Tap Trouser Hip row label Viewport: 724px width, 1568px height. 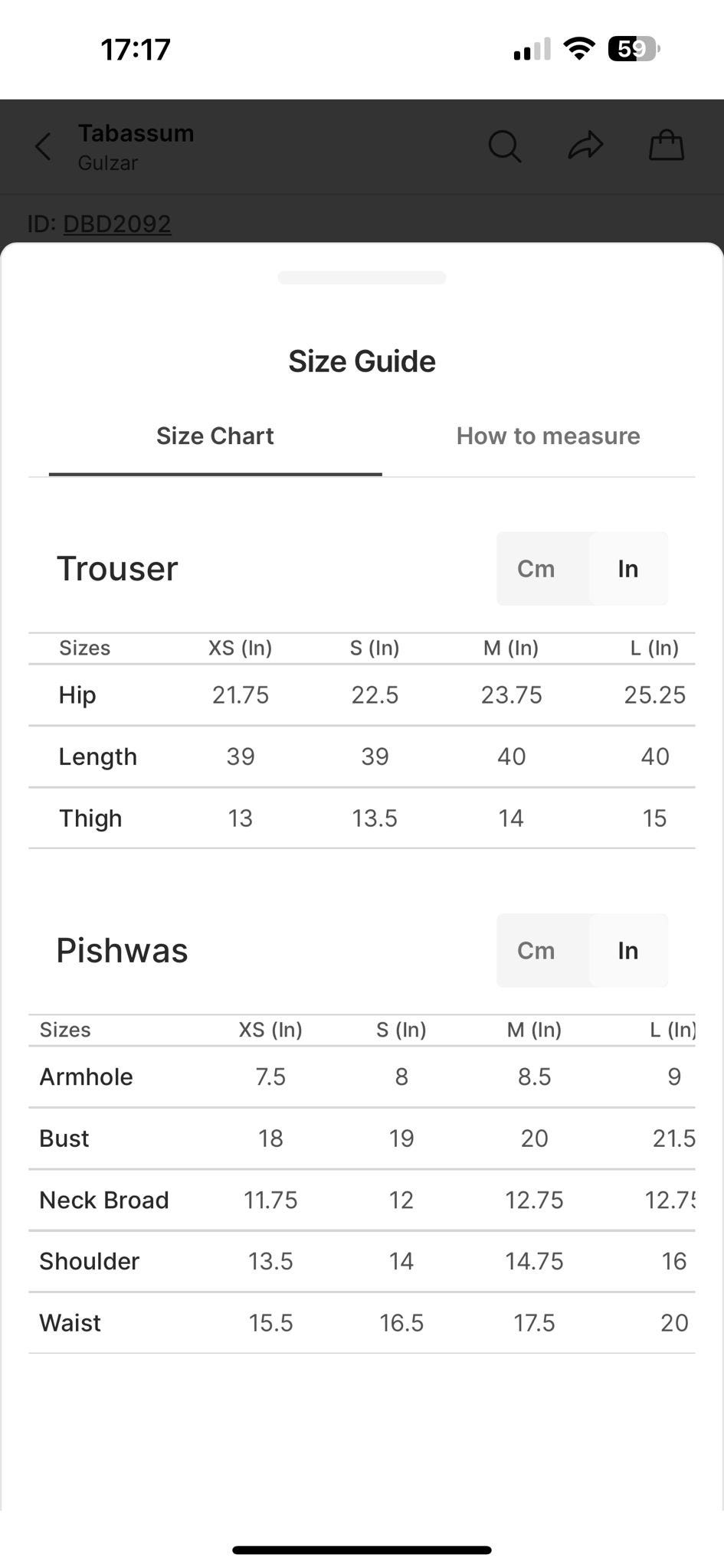[77, 694]
